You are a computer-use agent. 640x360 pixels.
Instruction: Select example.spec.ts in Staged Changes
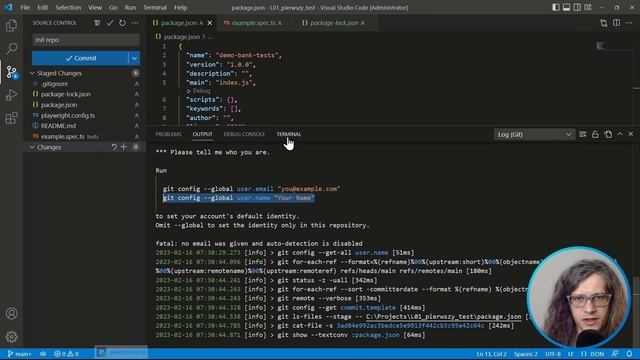(x=85, y=136)
